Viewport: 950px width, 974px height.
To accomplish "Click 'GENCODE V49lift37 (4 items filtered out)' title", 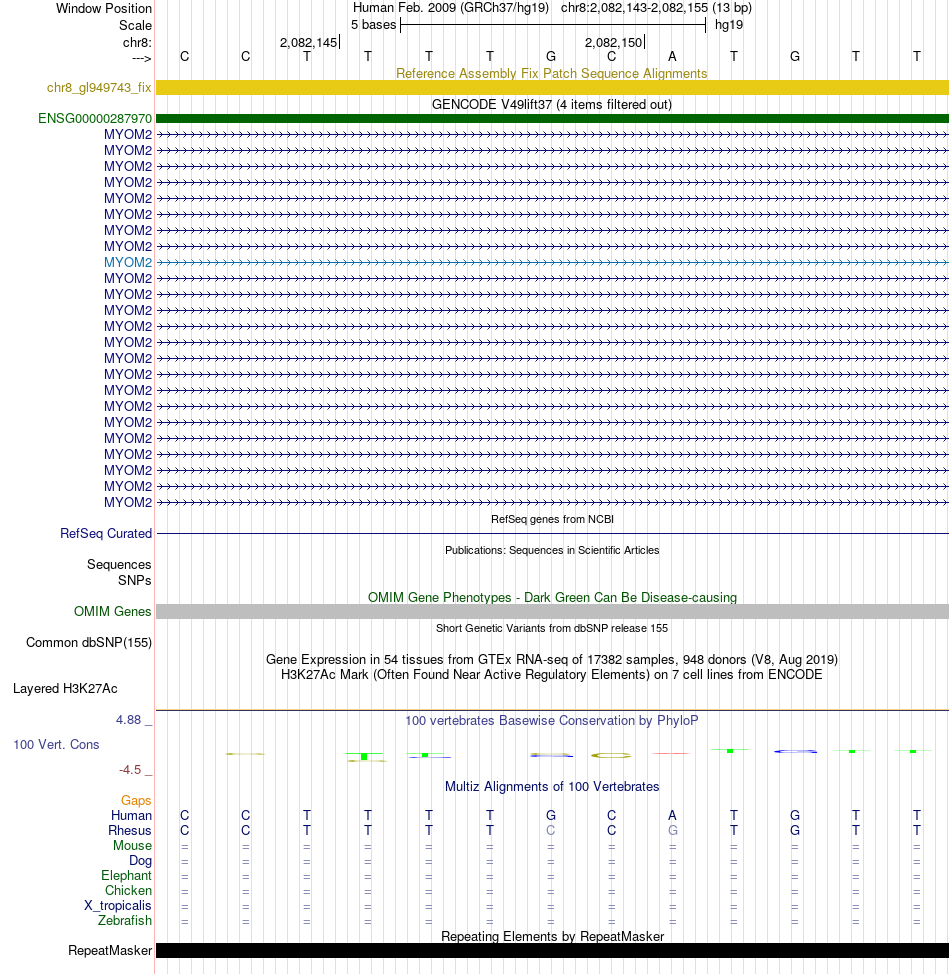I will [552, 104].
